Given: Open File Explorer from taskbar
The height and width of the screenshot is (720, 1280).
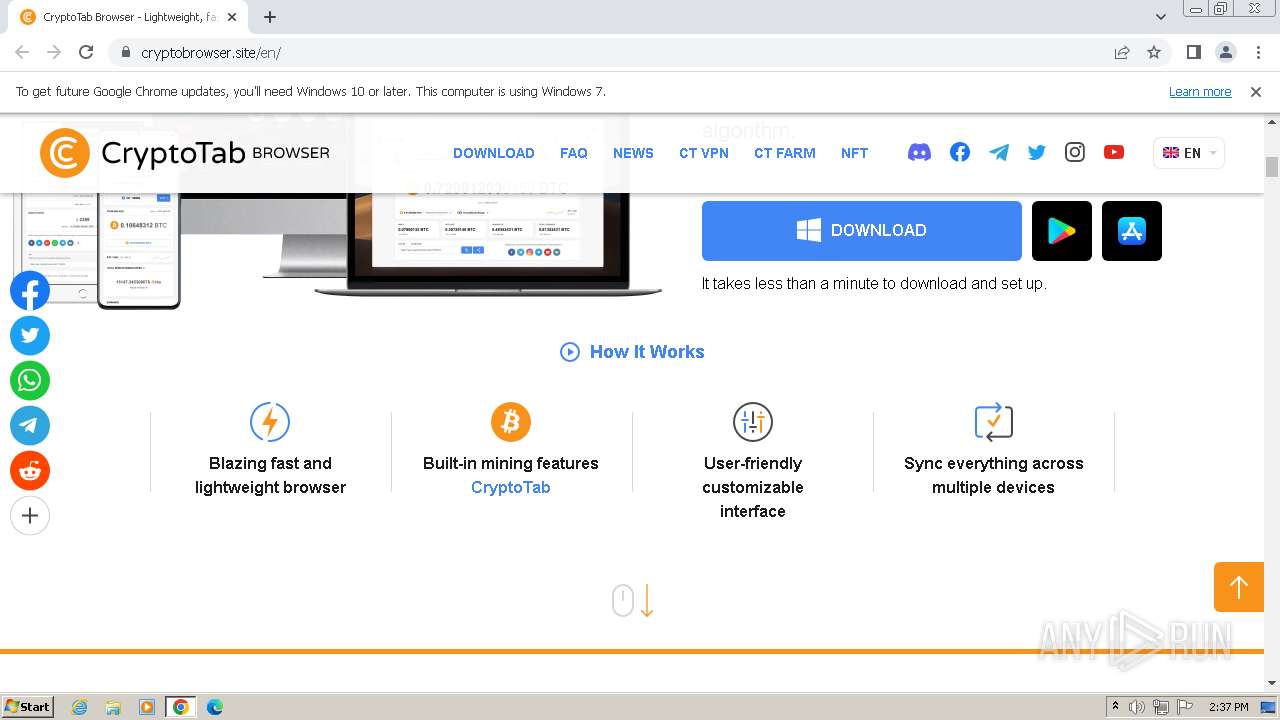Looking at the screenshot, I should 113,707.
